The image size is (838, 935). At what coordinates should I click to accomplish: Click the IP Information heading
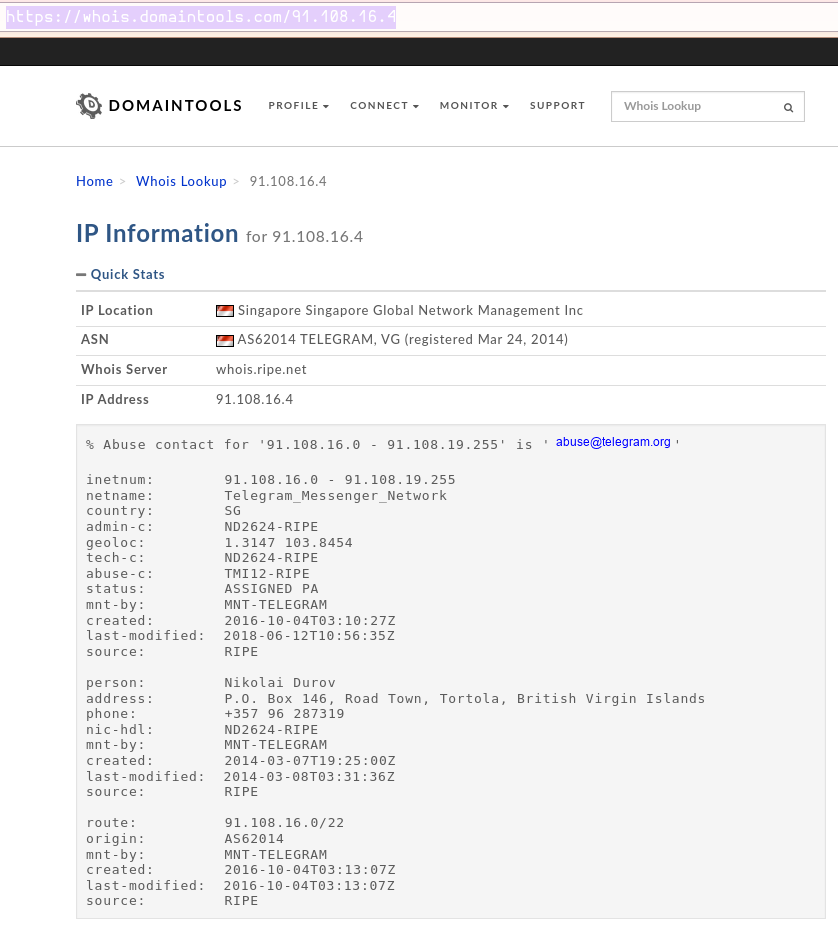157,233
